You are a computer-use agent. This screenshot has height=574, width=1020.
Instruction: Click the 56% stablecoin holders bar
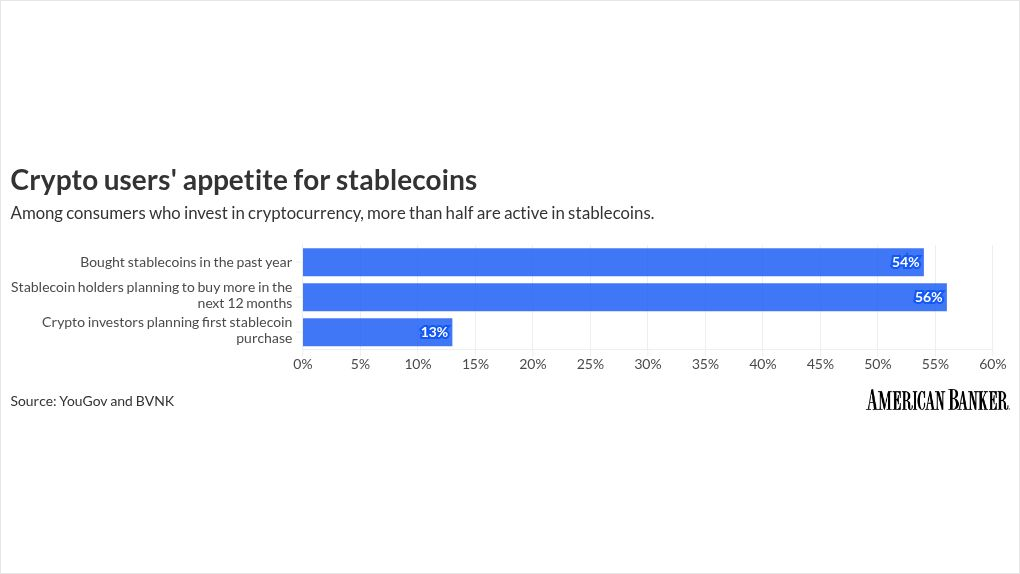pos(624,297)
